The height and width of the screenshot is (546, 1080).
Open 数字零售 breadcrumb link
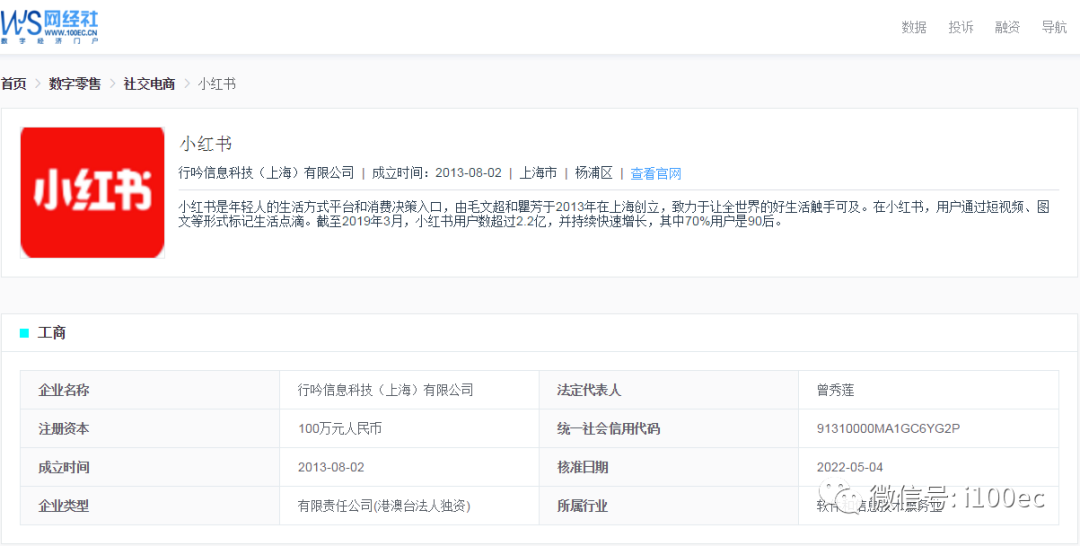point(74,84)
